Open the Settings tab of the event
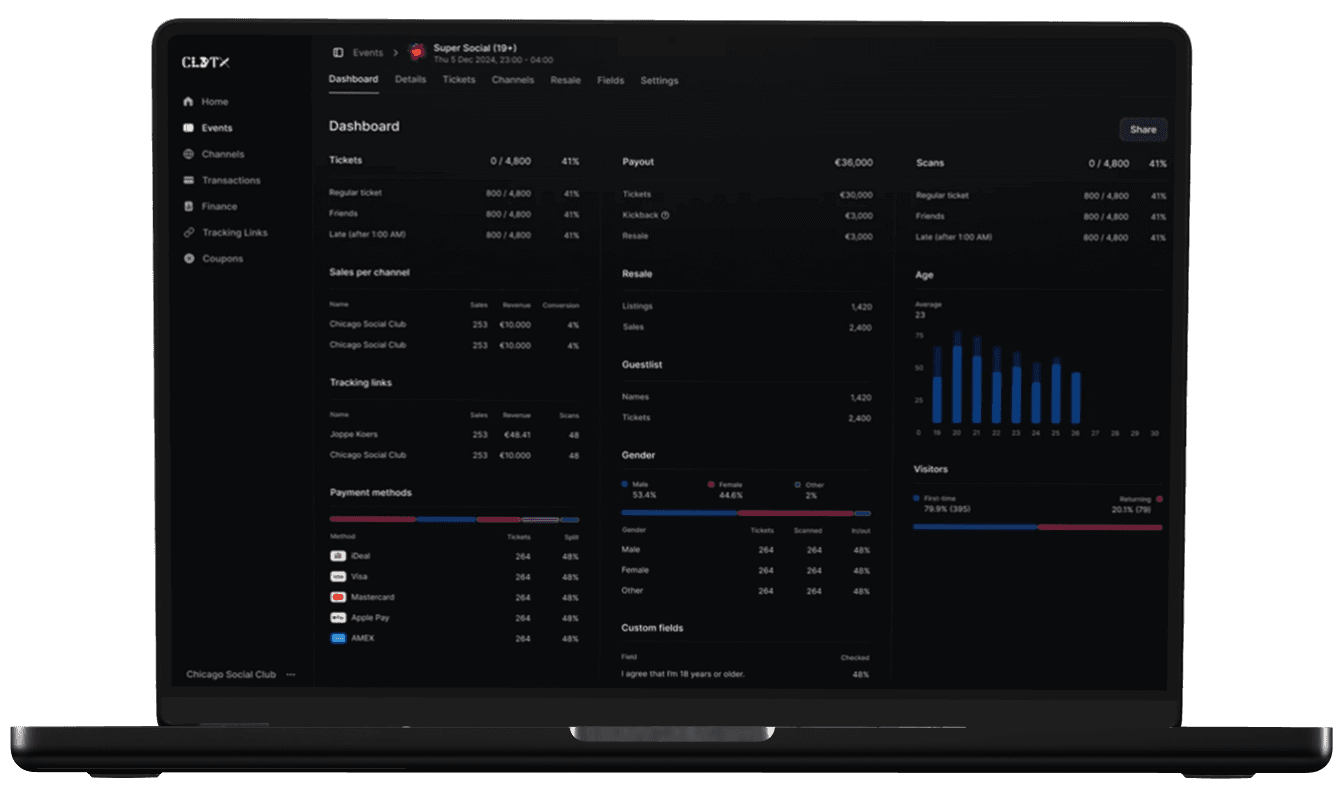 point(660,80)
